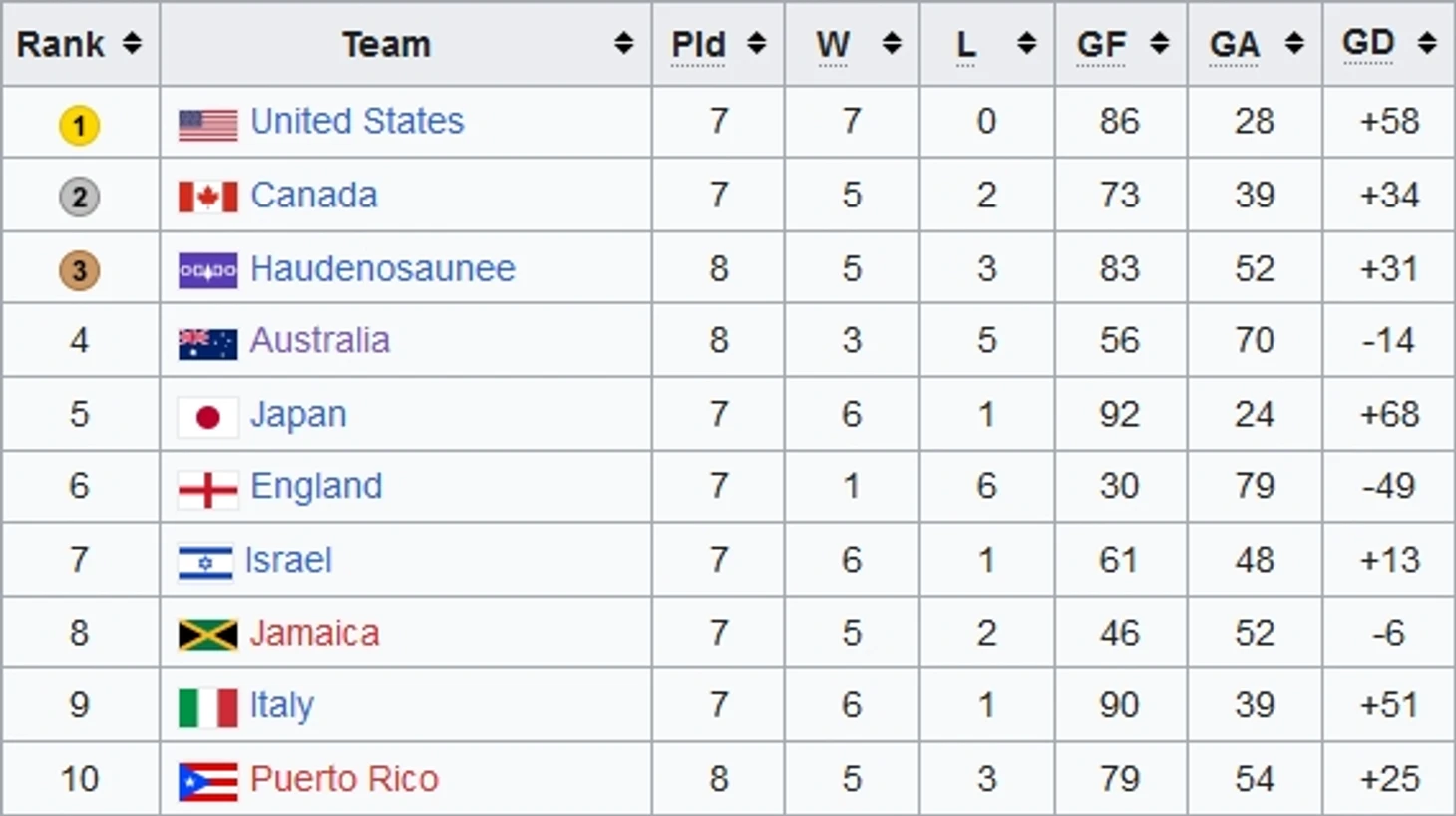
Task: Click the bronze rank 3 medal
Action: point(79,270)
